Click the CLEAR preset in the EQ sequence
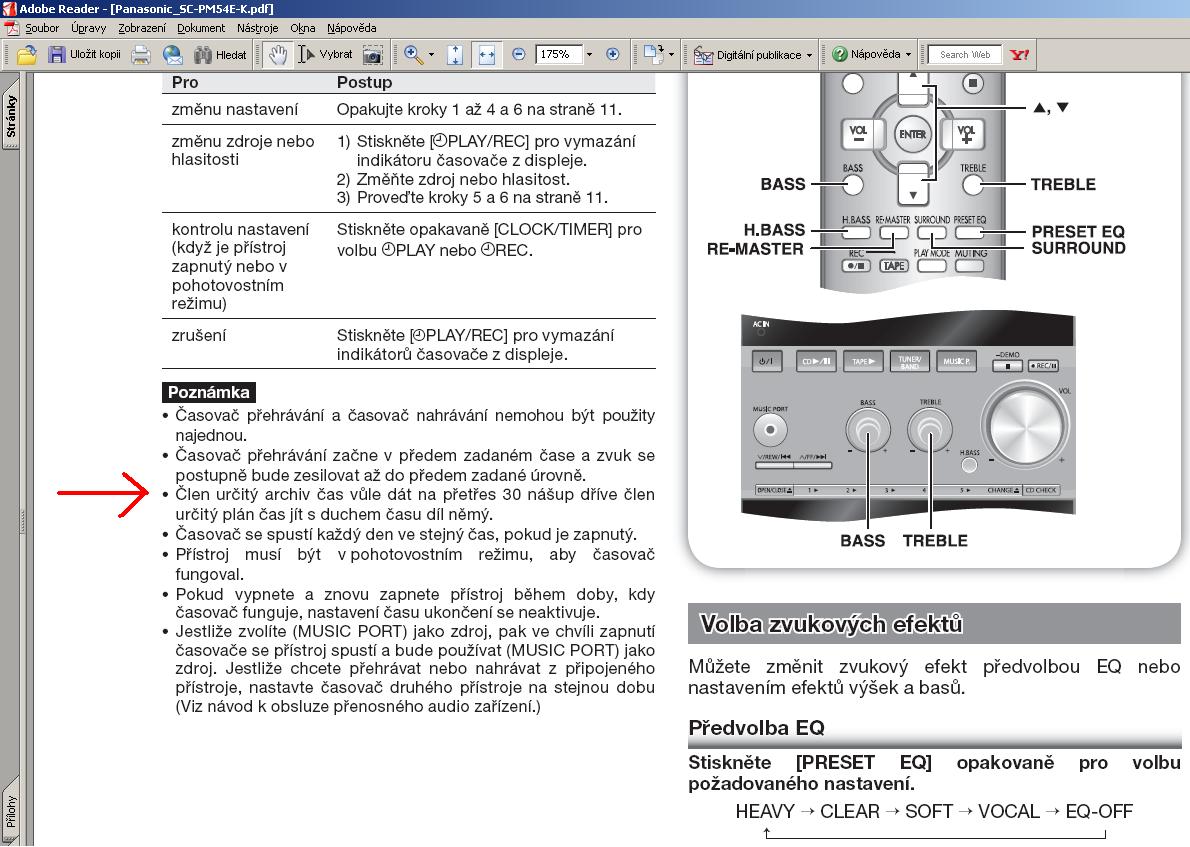 (850, 811)
